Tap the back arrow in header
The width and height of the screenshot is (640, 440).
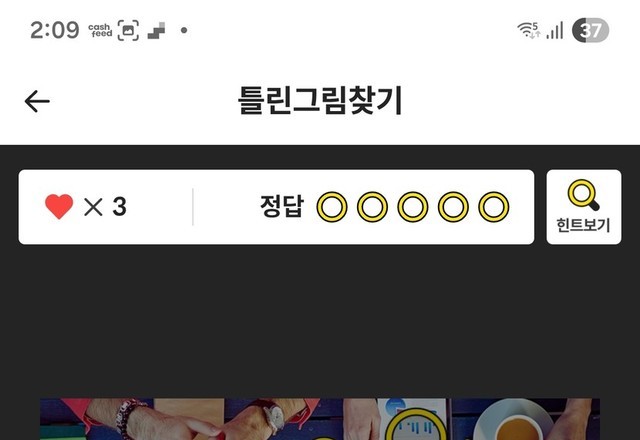coord(37,101)
